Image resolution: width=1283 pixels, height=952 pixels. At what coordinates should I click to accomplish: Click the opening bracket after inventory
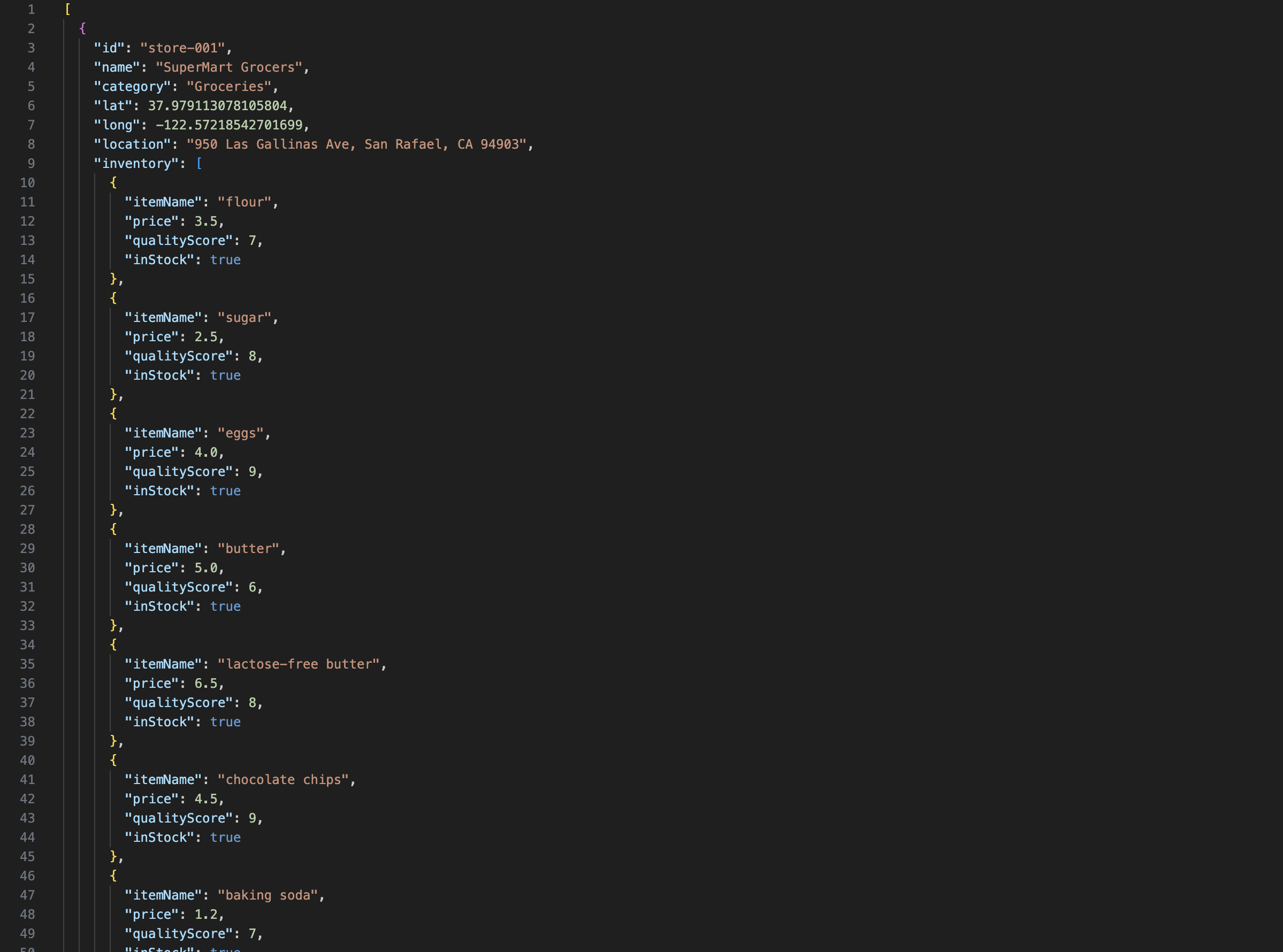pos(200,164)
